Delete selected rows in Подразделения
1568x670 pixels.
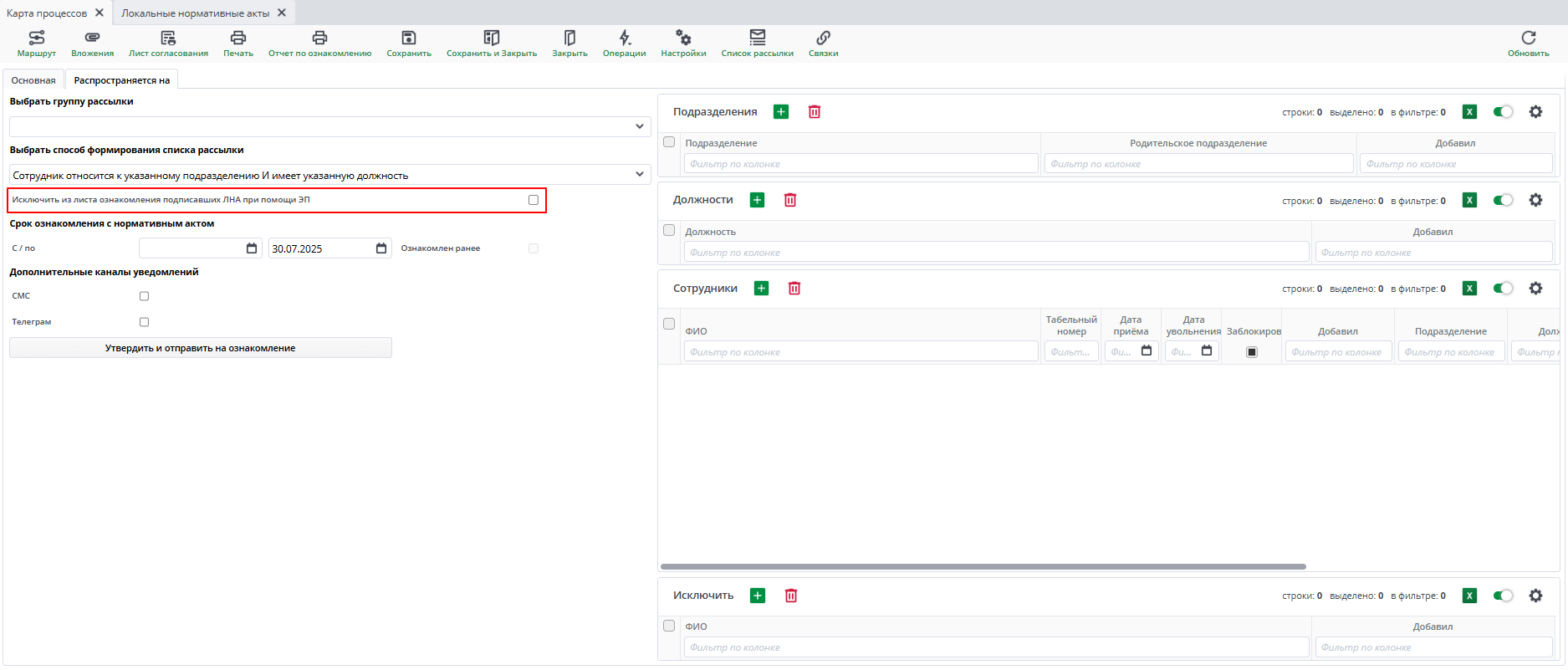815,112
